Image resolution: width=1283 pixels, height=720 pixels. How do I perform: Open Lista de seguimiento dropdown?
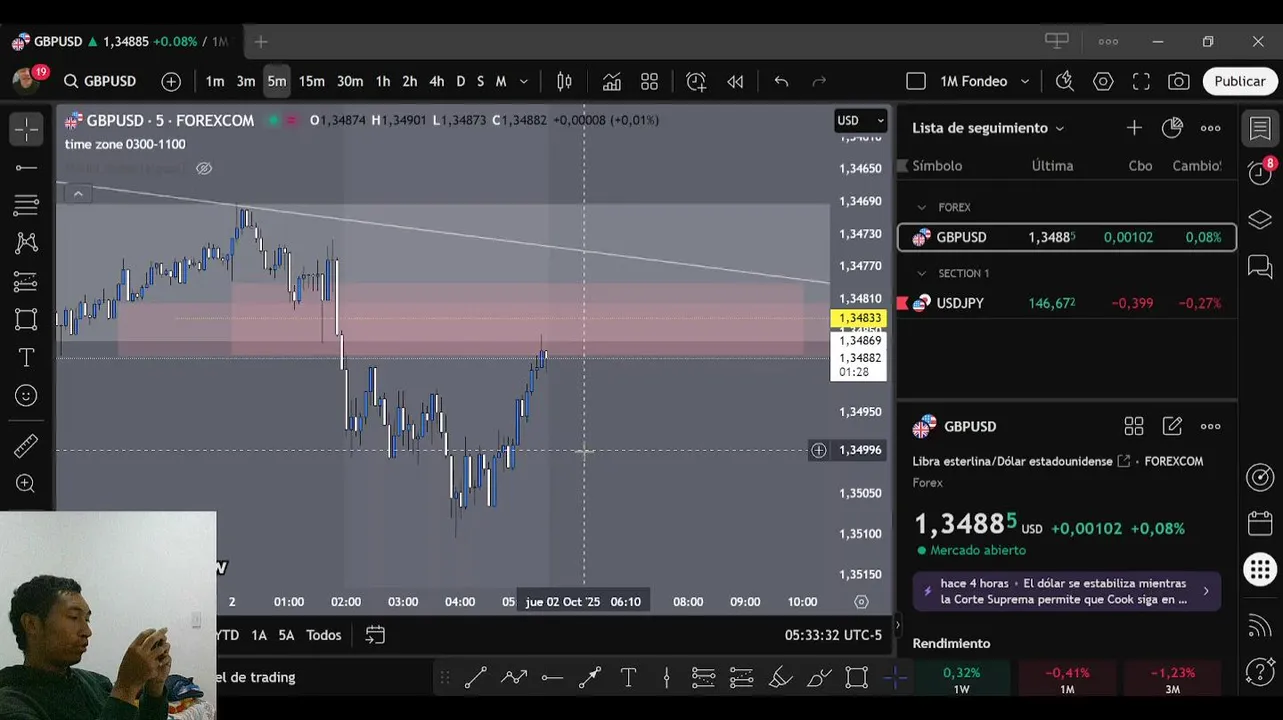tap(988, 128)
